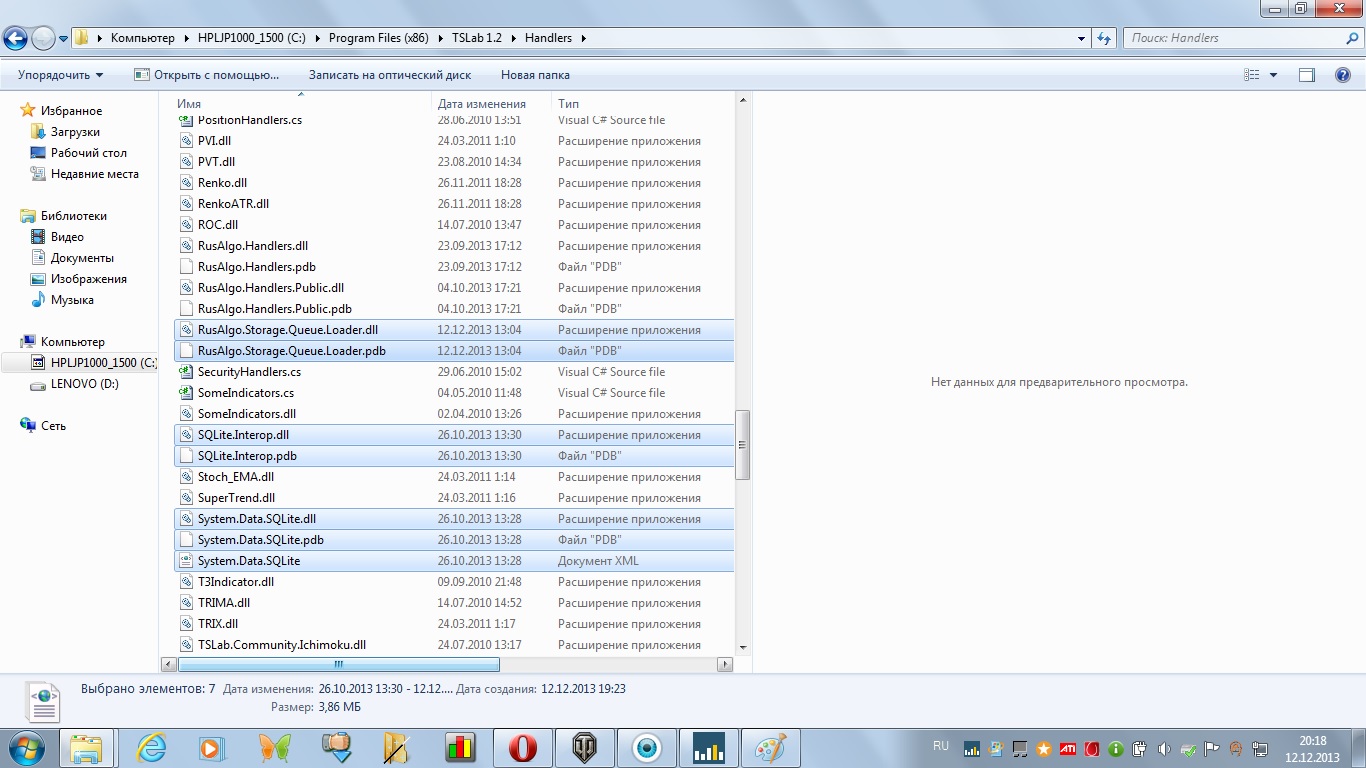Open the World of Tanks taskbar icon
Image resolution: width=1366 pixels, height=768 pixels.
(x=585, y=748)
